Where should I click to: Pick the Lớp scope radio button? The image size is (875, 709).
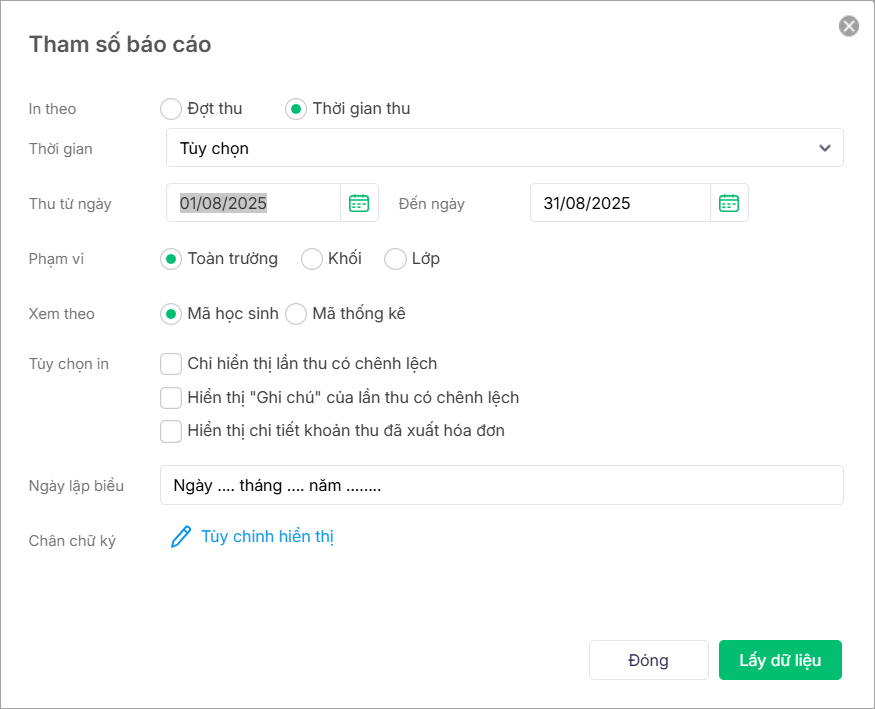395,259
